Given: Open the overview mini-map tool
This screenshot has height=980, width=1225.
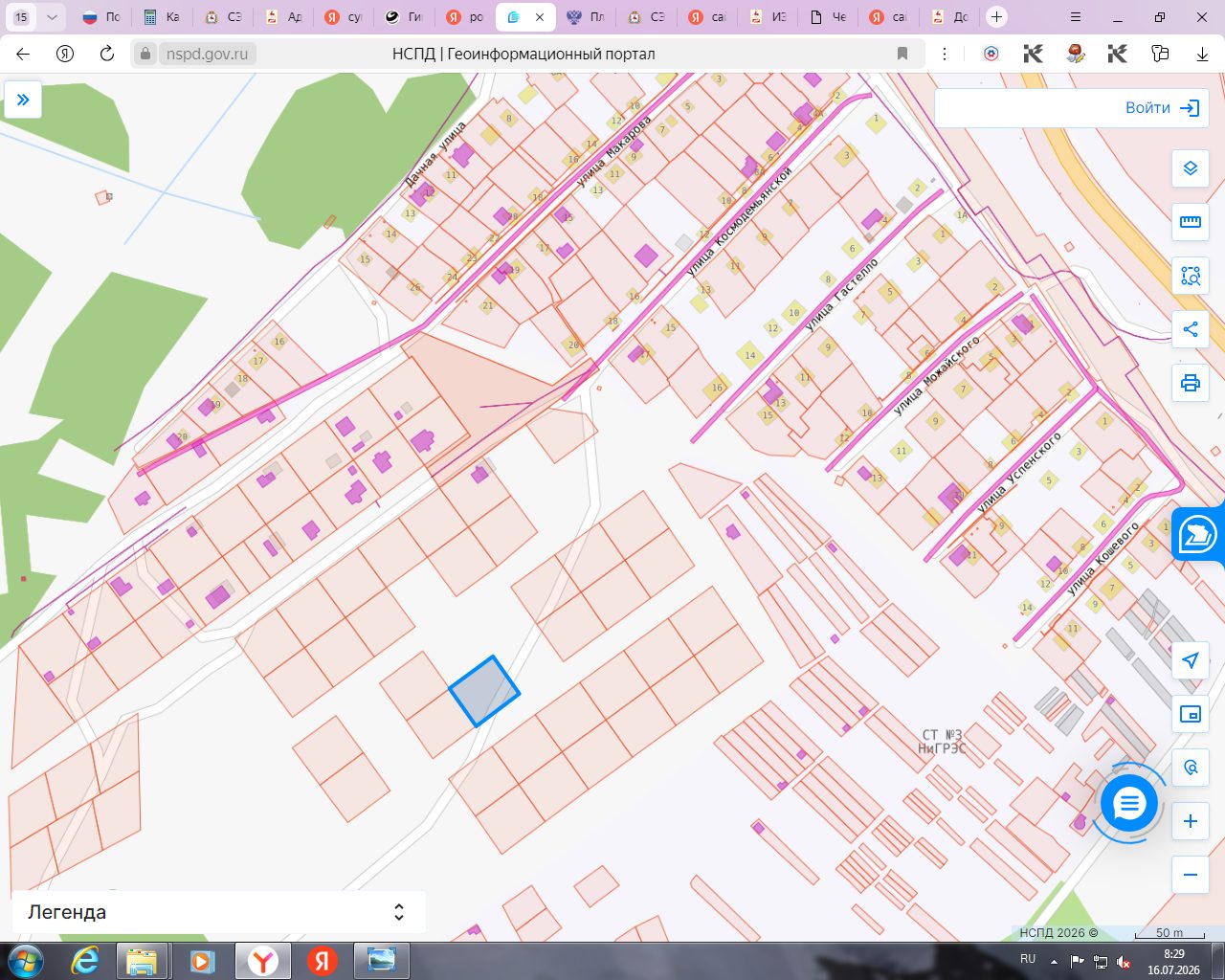Looking at the screenshot, I should [x=1191, y=714].
